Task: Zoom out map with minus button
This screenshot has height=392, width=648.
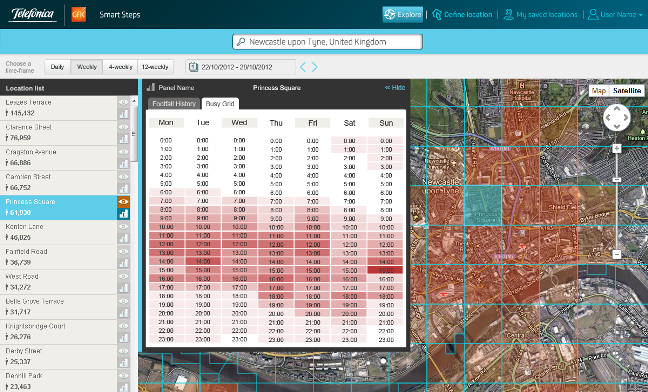Action: (x=617, y=254)
